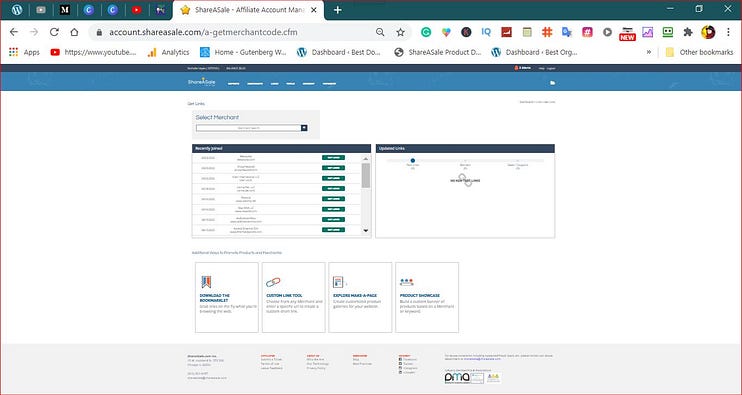Click the Product Showcase three-dots icon
The width and height of the screenshot is (742, 395).
[406, 282]
